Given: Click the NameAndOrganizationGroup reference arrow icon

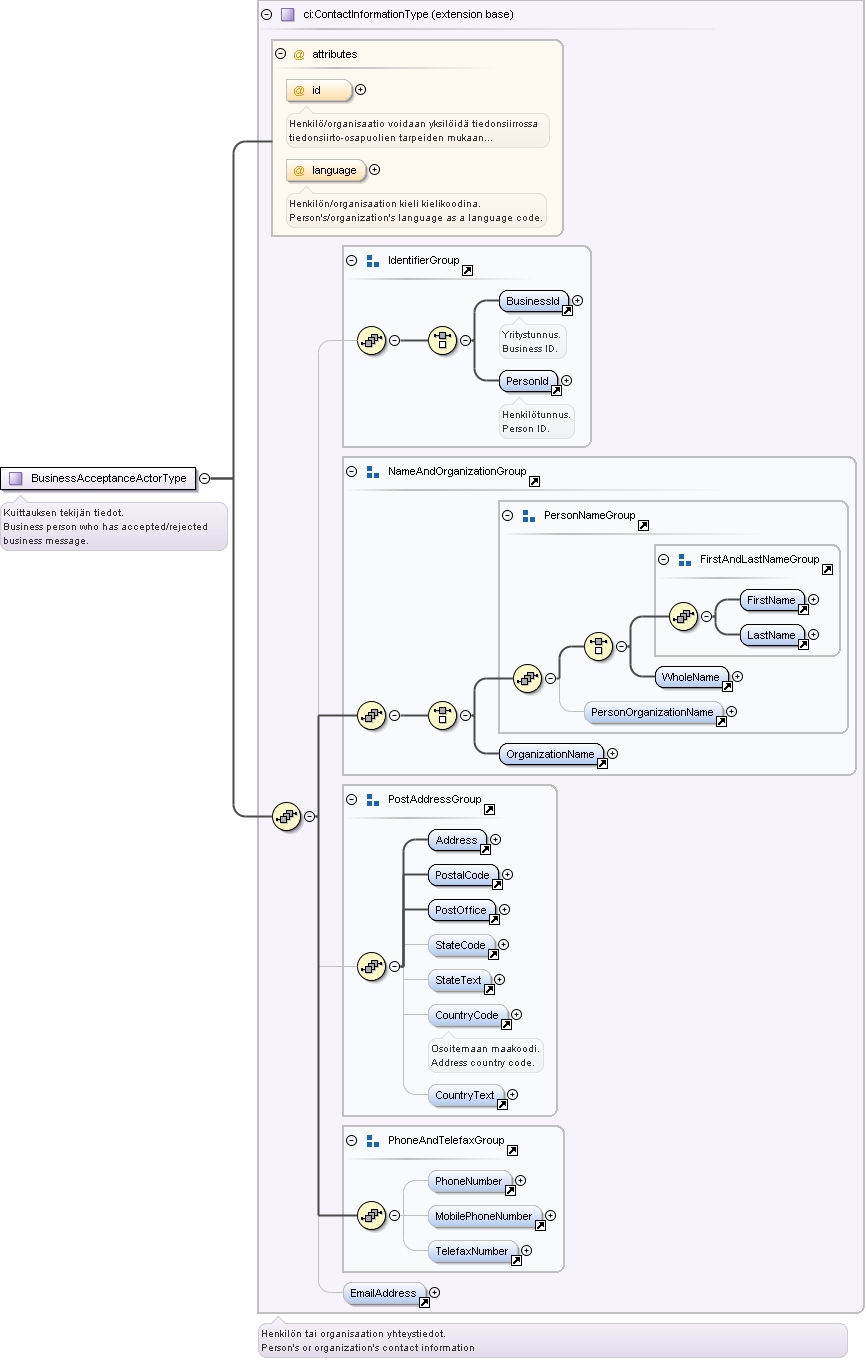Looking at the screenshot, I should pos(534,483).
